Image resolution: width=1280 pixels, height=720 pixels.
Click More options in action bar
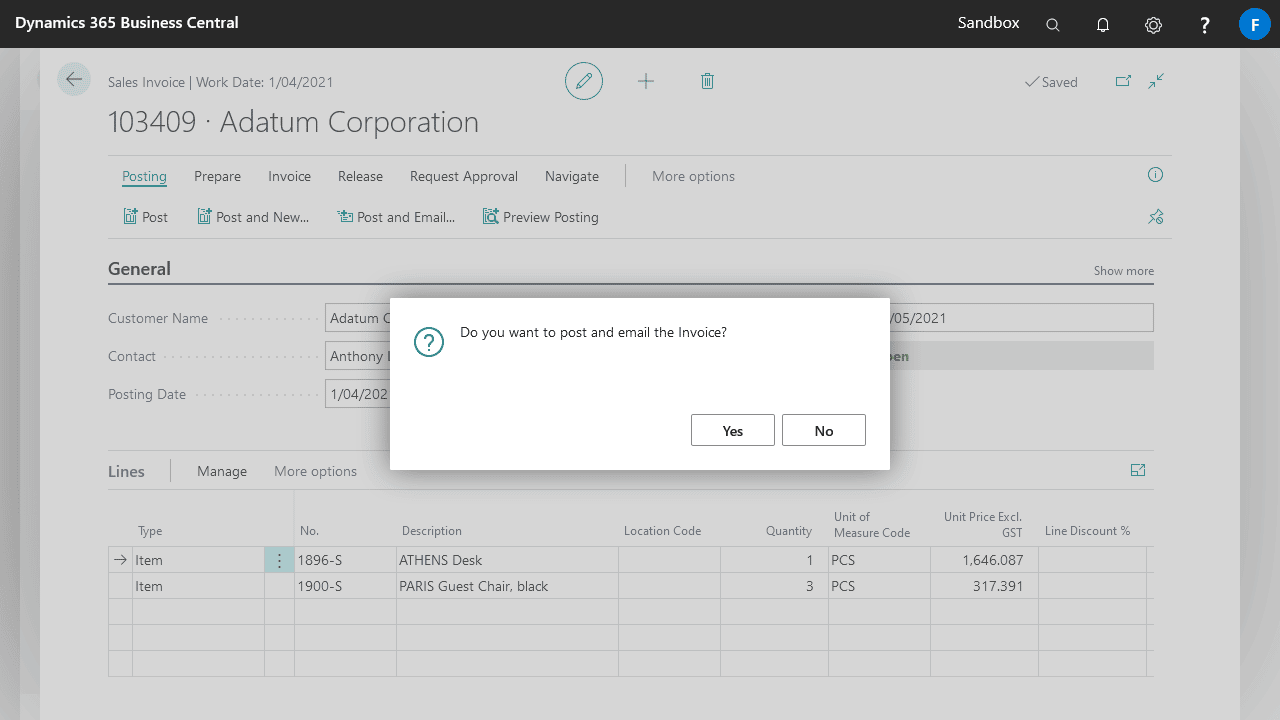(x=693, y=176)
